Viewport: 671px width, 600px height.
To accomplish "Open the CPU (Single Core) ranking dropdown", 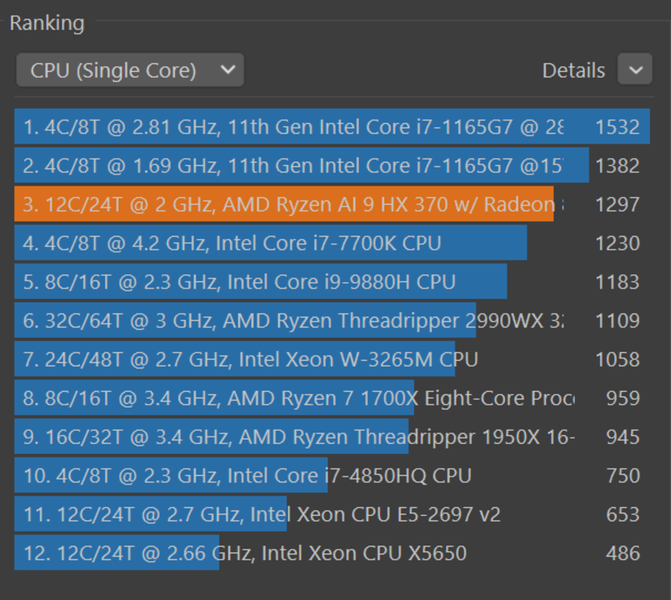I will [130, 70].
